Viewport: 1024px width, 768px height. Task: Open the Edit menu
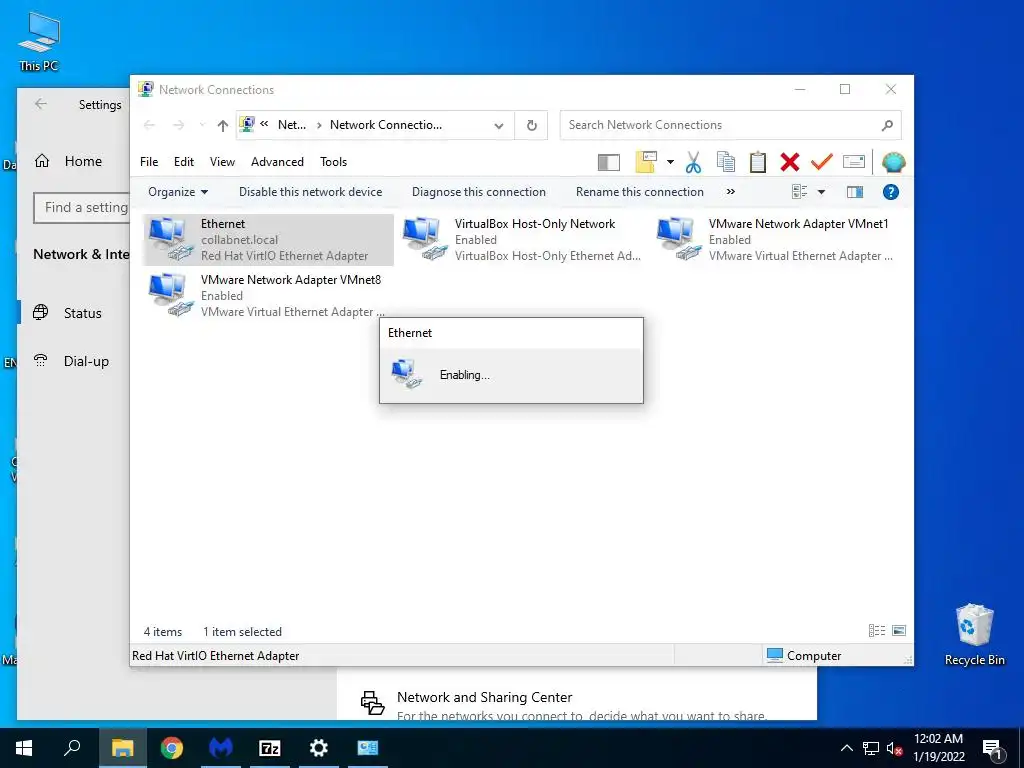point(184,162)
